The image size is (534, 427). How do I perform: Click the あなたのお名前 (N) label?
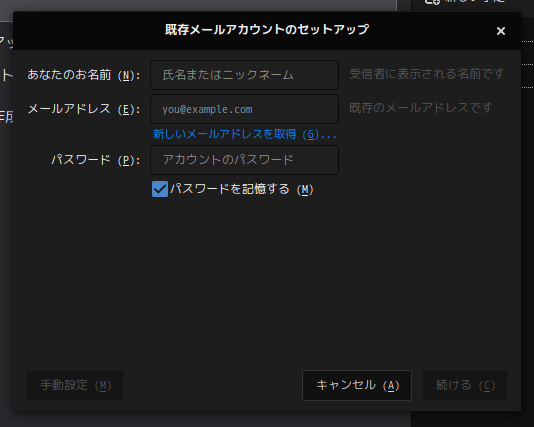coord(84,75)
